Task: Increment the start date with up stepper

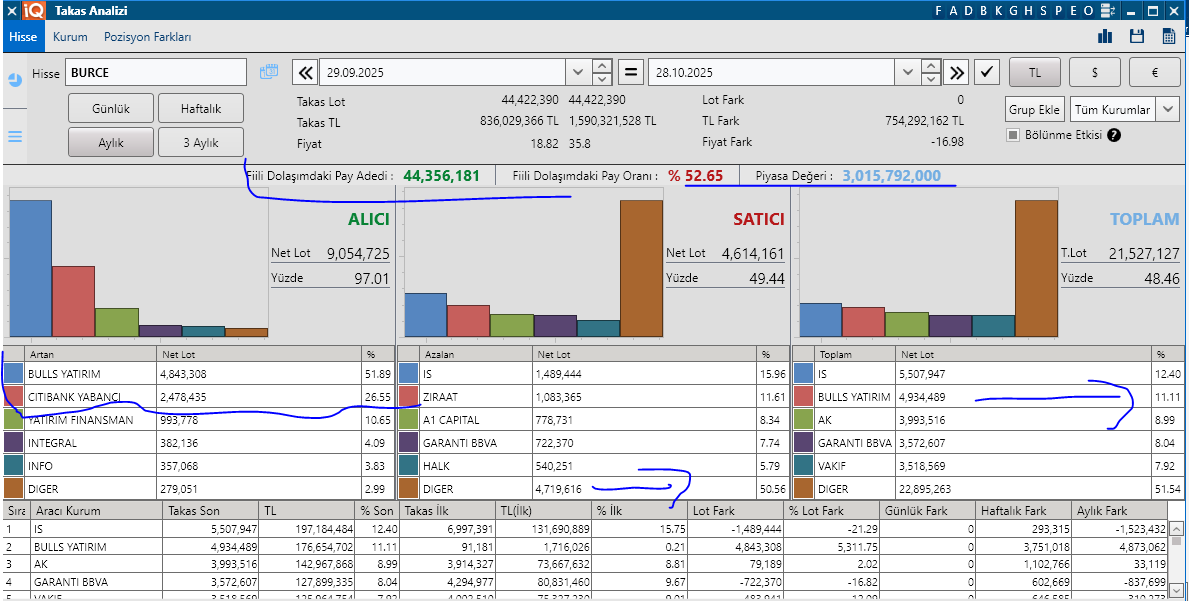Action: [601, 66]
